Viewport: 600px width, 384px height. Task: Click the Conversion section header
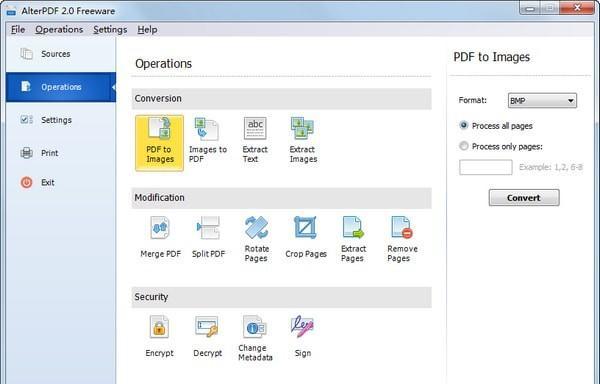[x=282, y=99]
